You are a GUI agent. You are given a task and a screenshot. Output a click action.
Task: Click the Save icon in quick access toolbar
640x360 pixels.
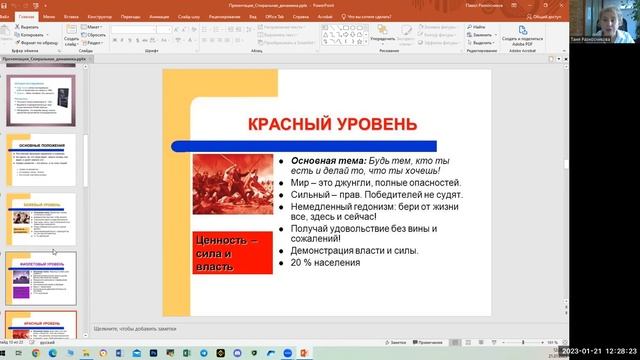click(4, 5)
